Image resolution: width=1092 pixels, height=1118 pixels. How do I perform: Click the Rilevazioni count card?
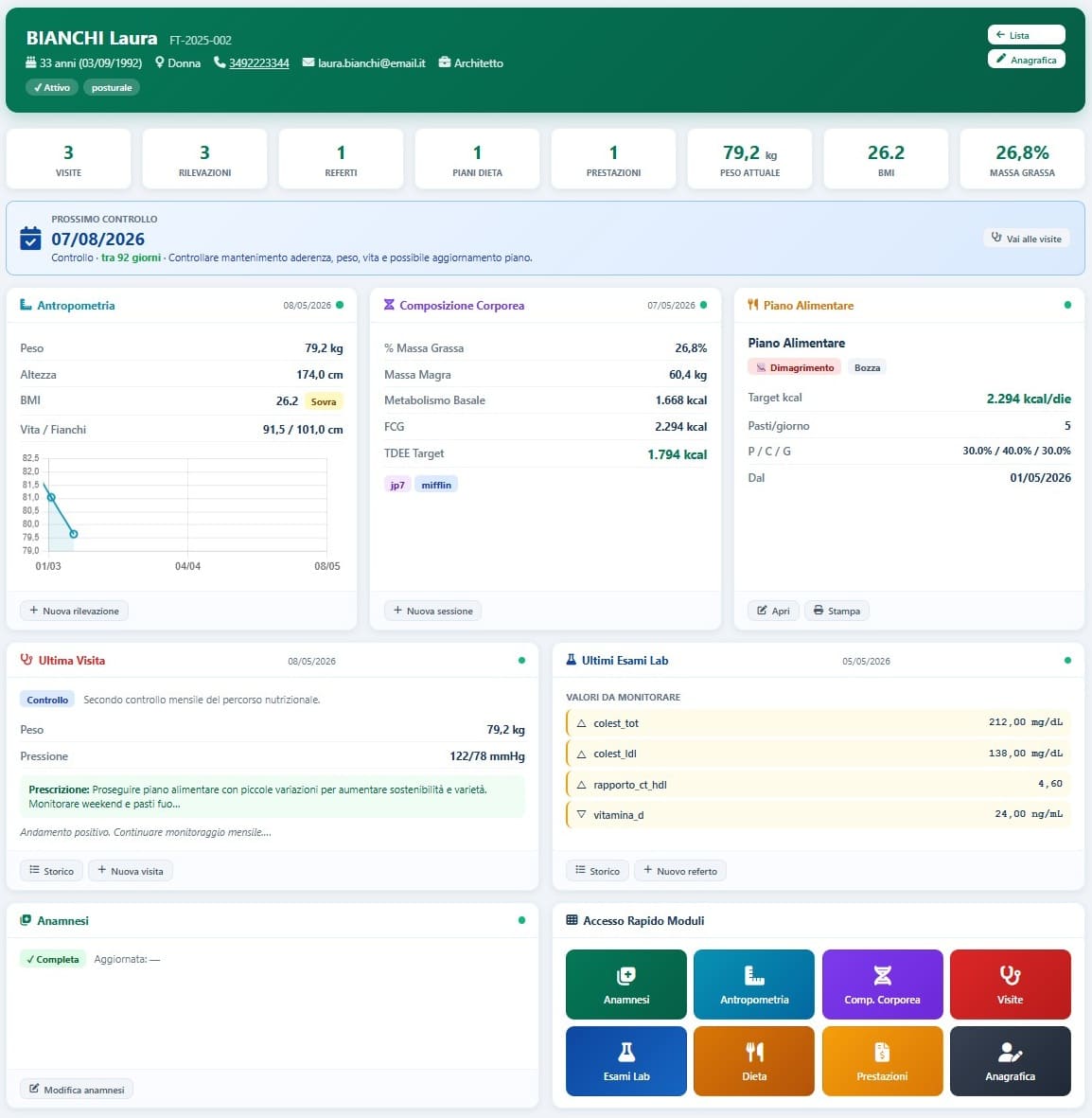204,159
